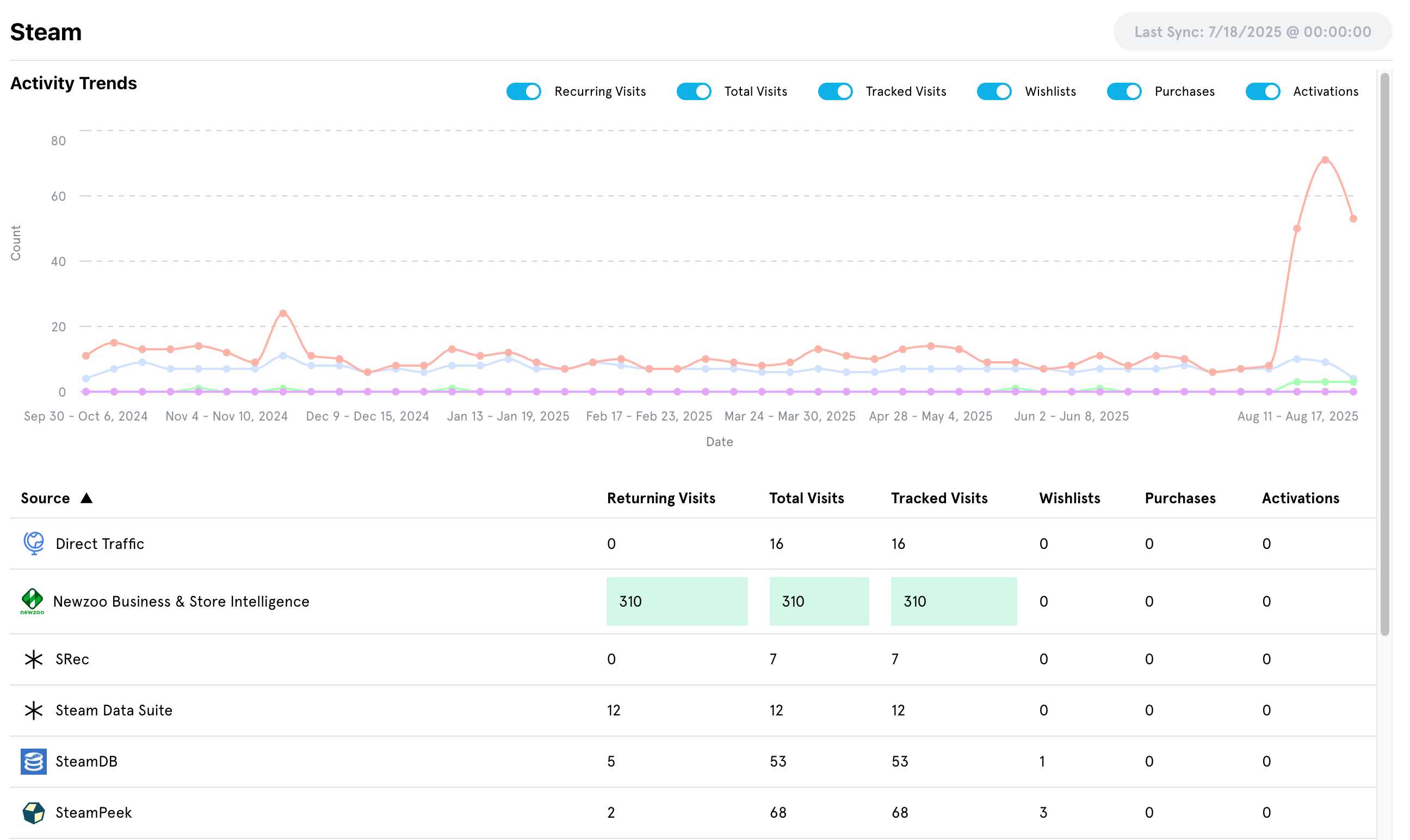Toggle the Activations series

(1263, 91)
